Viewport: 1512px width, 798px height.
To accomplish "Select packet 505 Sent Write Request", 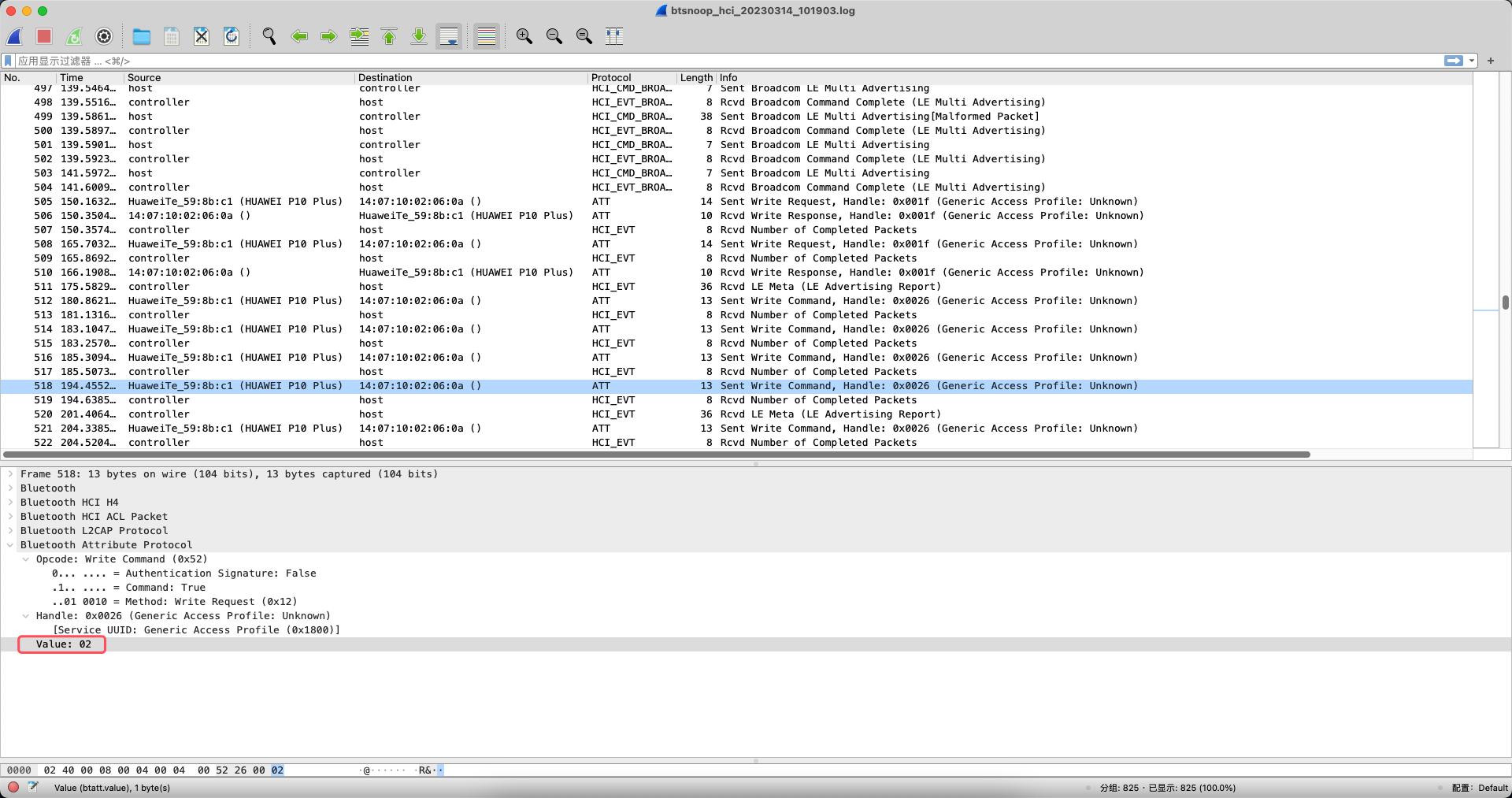I will (736, 202).
